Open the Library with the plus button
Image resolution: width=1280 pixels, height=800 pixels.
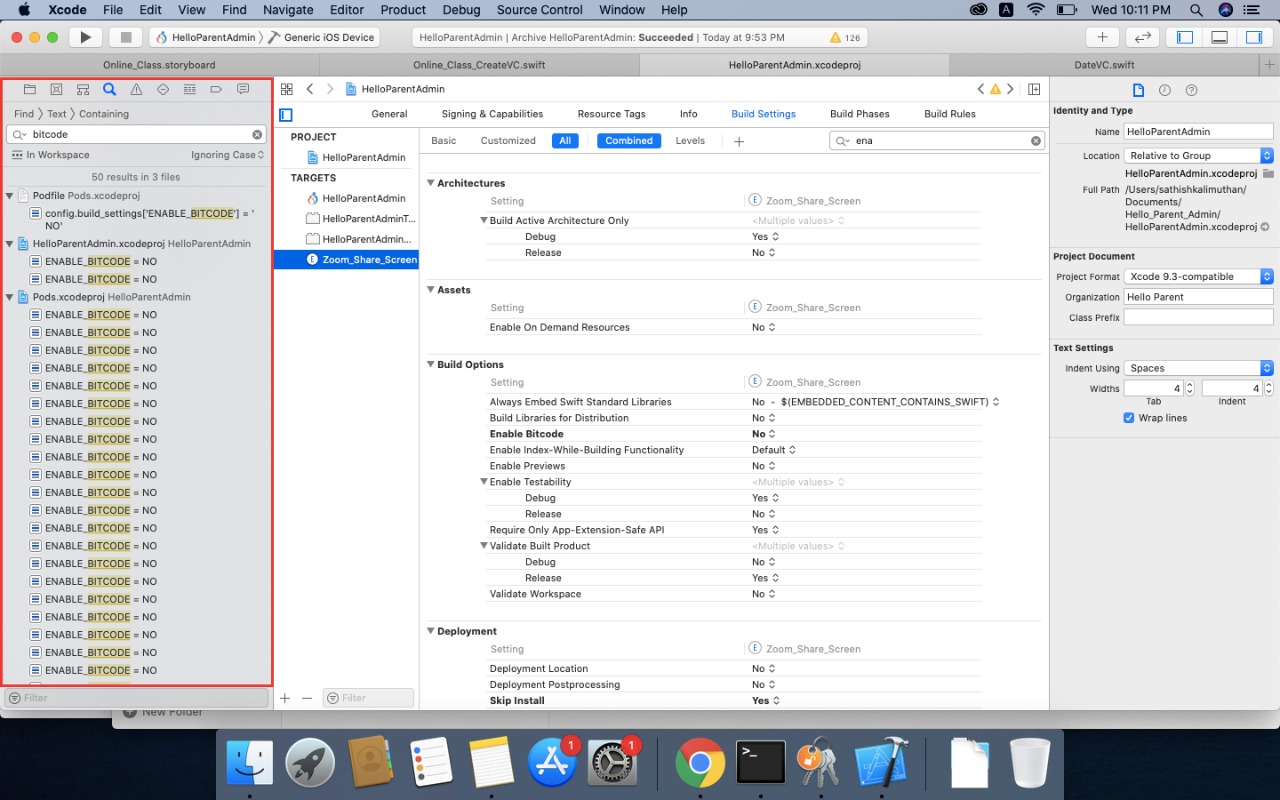(x=1102, y=37)
